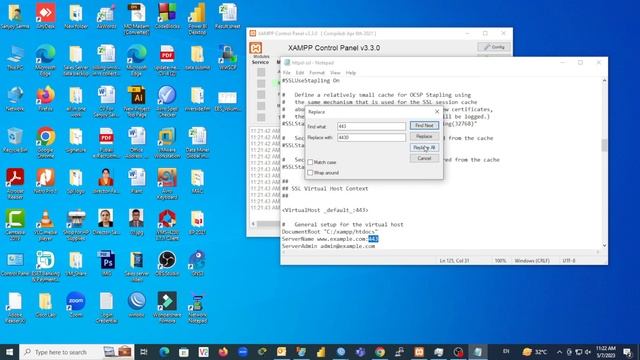Open the Notepad File menu
Screen dimensions: 640x360
pos(287,73)
